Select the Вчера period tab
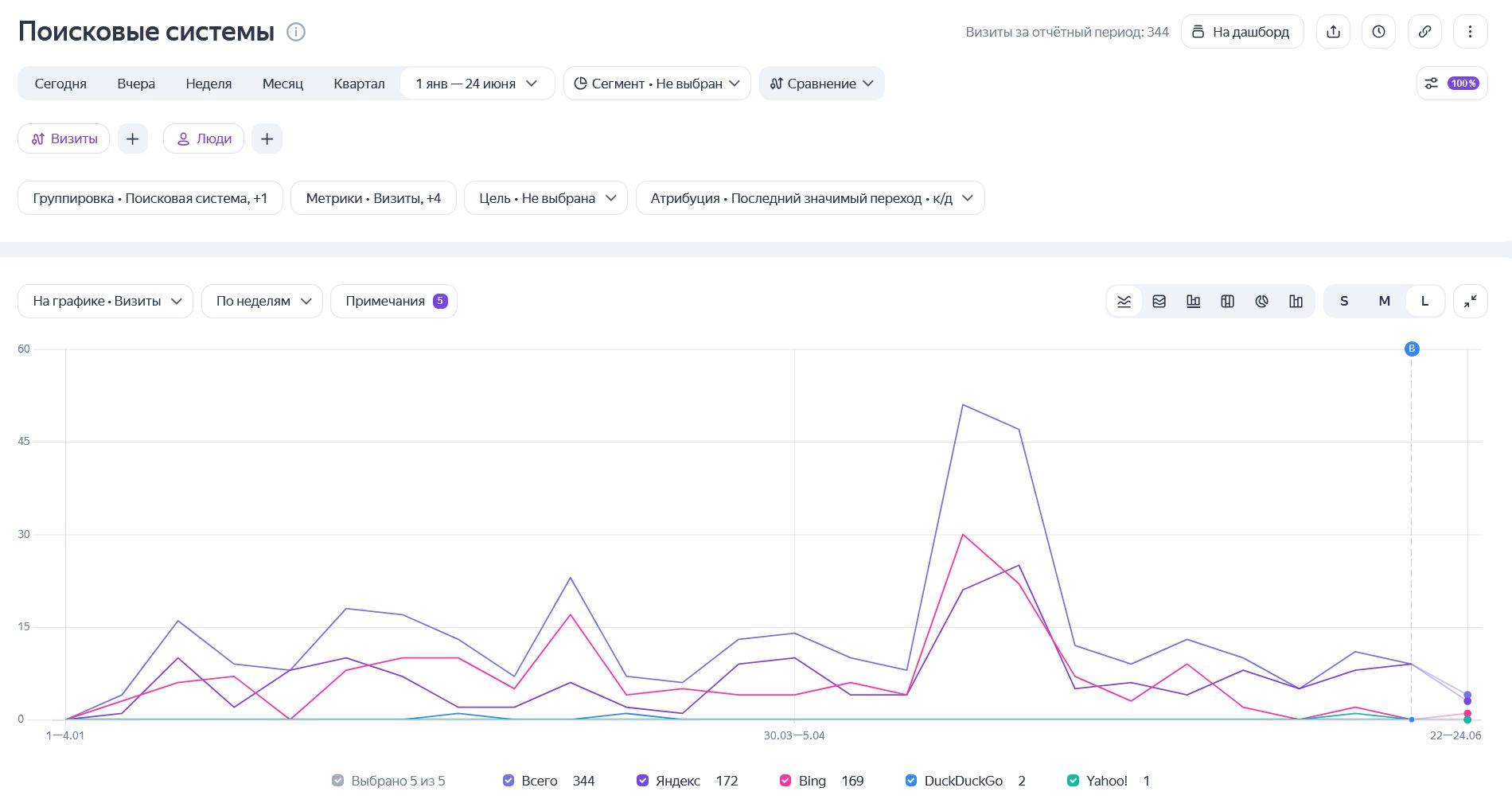Image resolution: width=1512 pixels, height=807 pixels. 136,84
